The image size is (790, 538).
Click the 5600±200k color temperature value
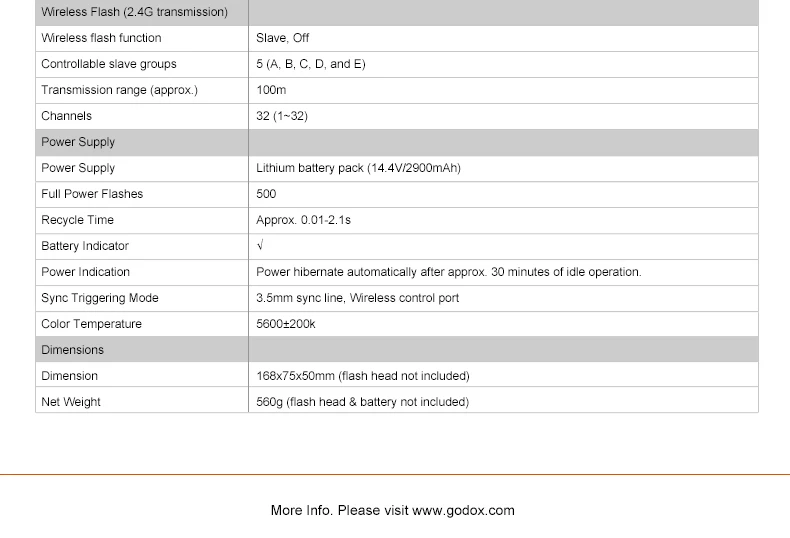286,324
